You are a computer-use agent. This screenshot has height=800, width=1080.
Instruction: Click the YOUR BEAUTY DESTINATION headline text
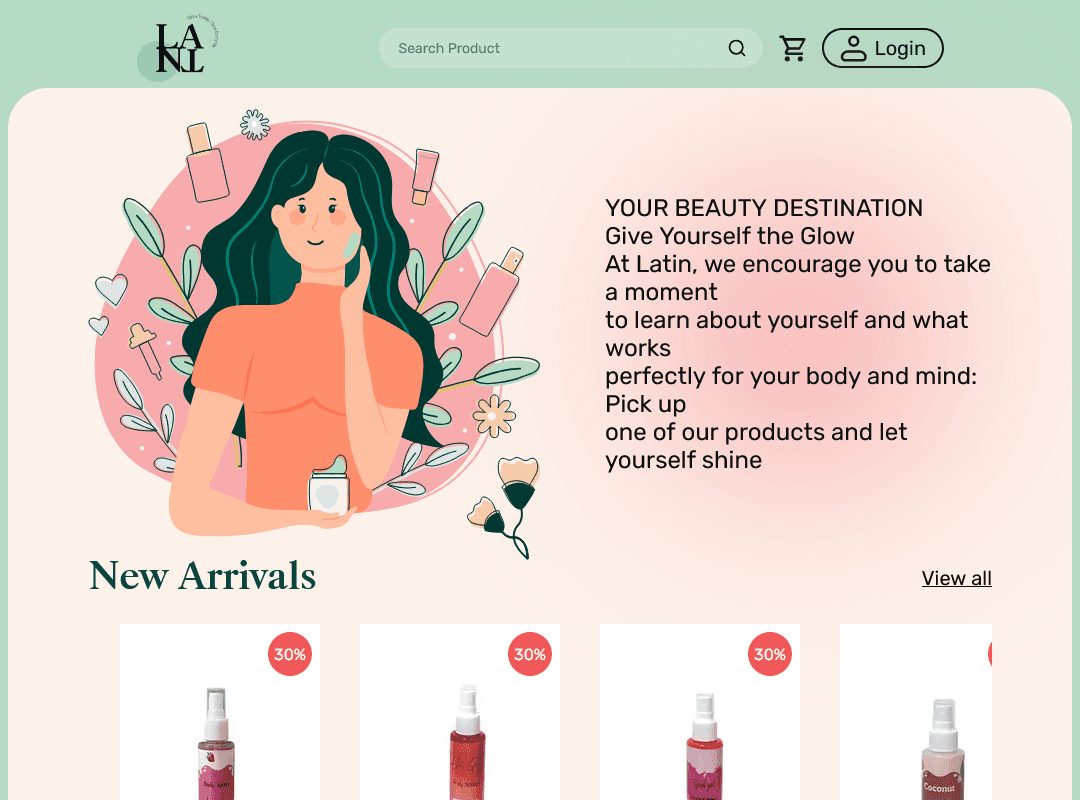click(x=764, y=208)
